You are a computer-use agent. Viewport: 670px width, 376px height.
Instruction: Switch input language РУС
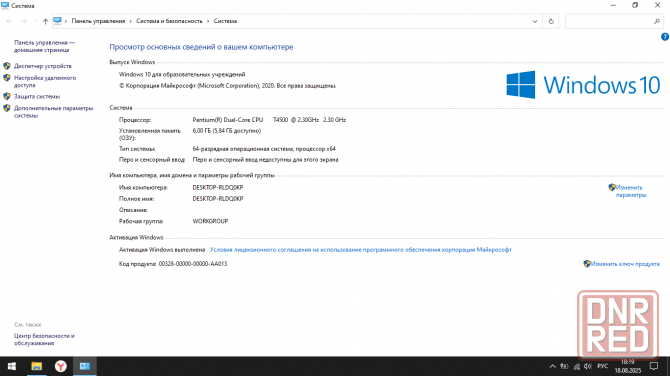[x=602, y=366]
